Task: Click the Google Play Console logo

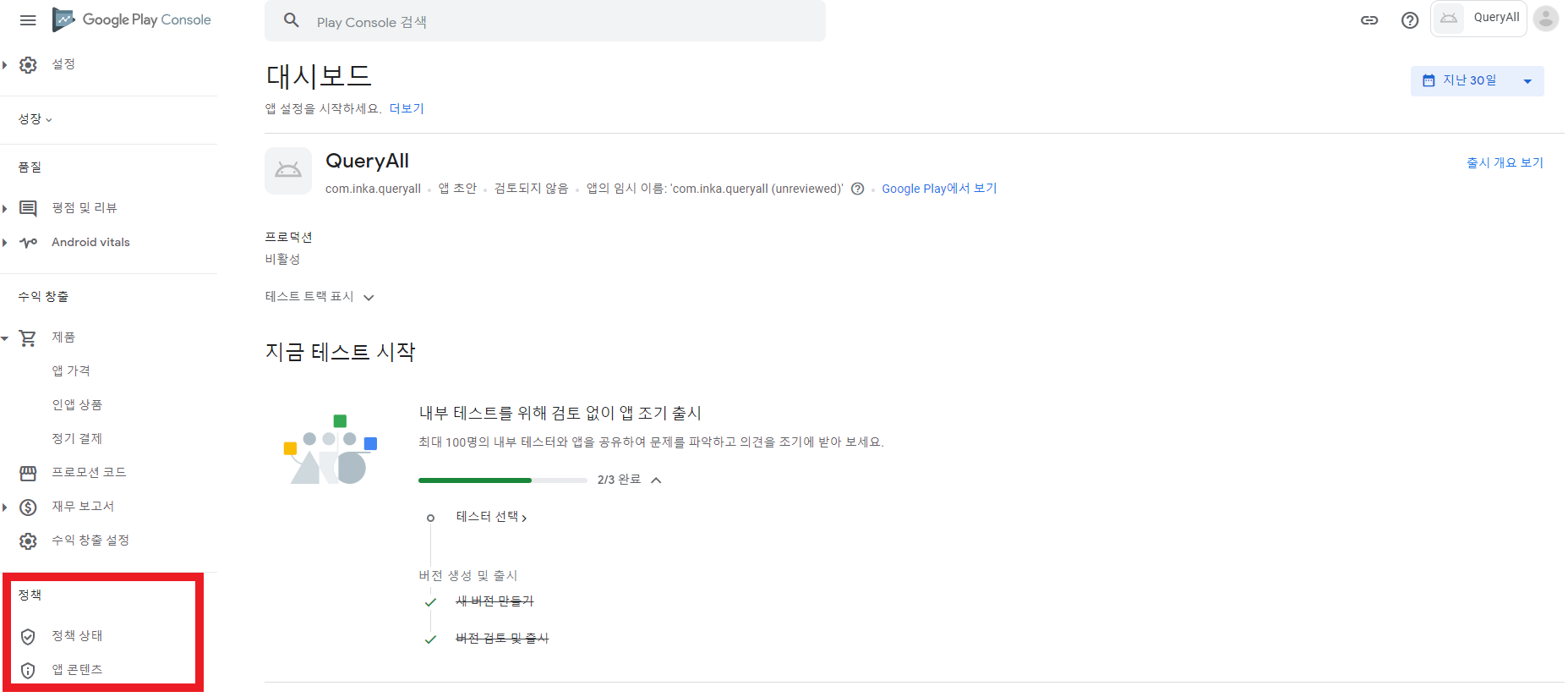Action: pyautogui.click(x=132, y=19)
